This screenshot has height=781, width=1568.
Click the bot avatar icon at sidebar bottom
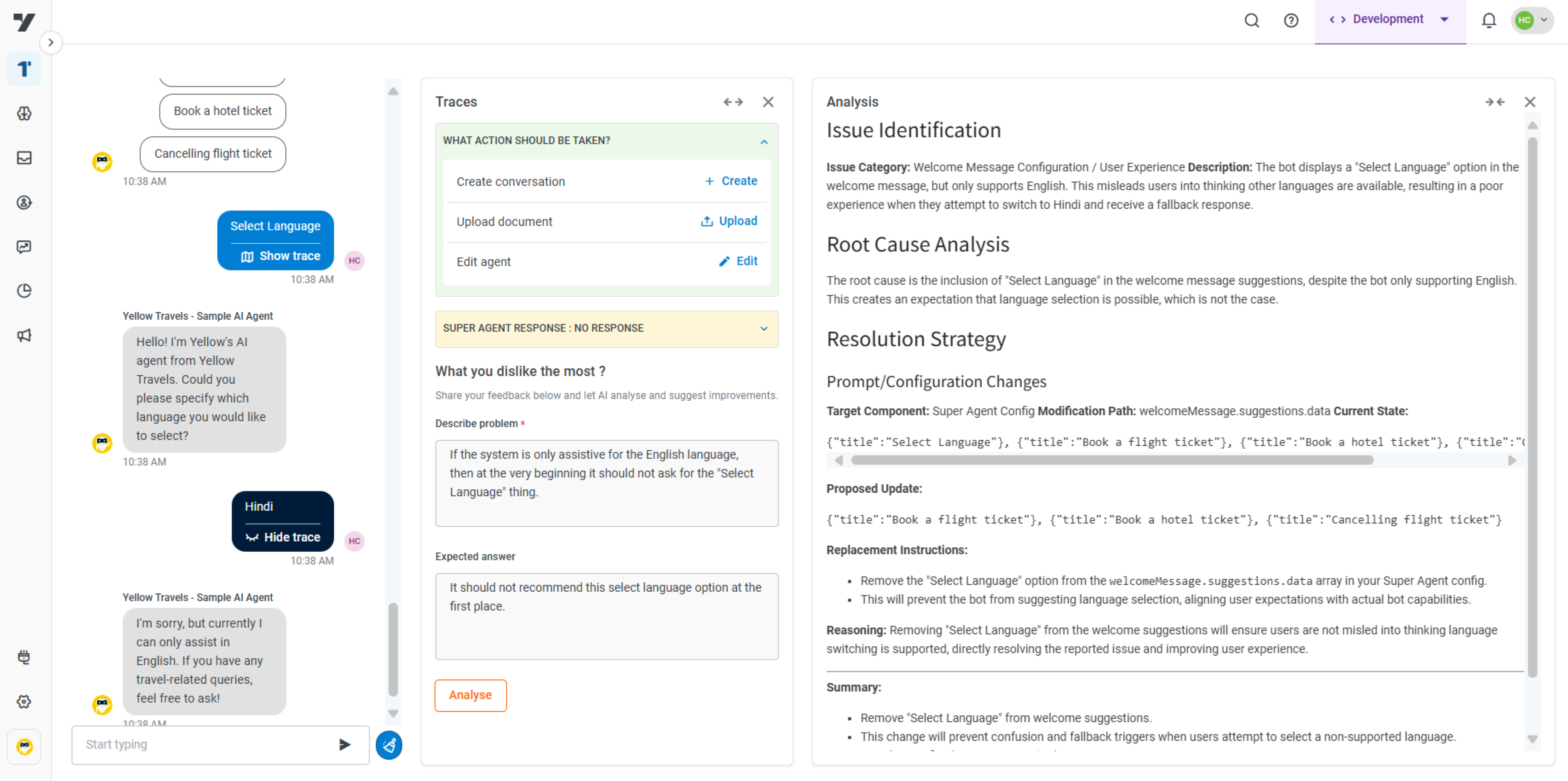click(24, 746)
